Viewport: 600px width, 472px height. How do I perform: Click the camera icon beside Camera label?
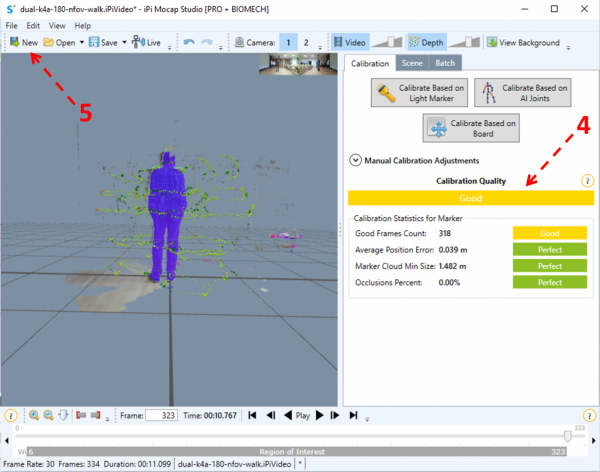240,42
